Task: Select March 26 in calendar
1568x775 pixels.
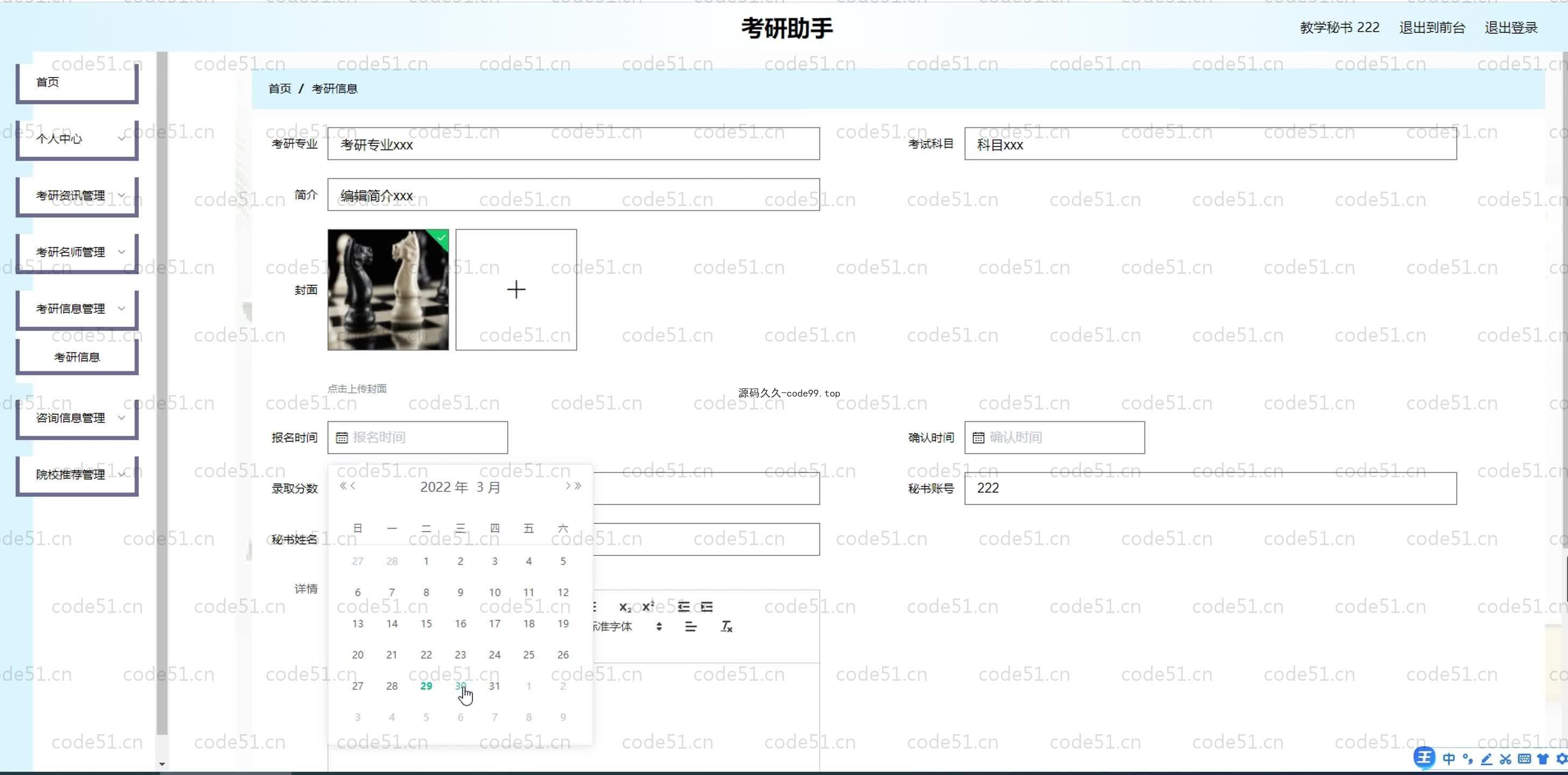Action: point(563,655)
